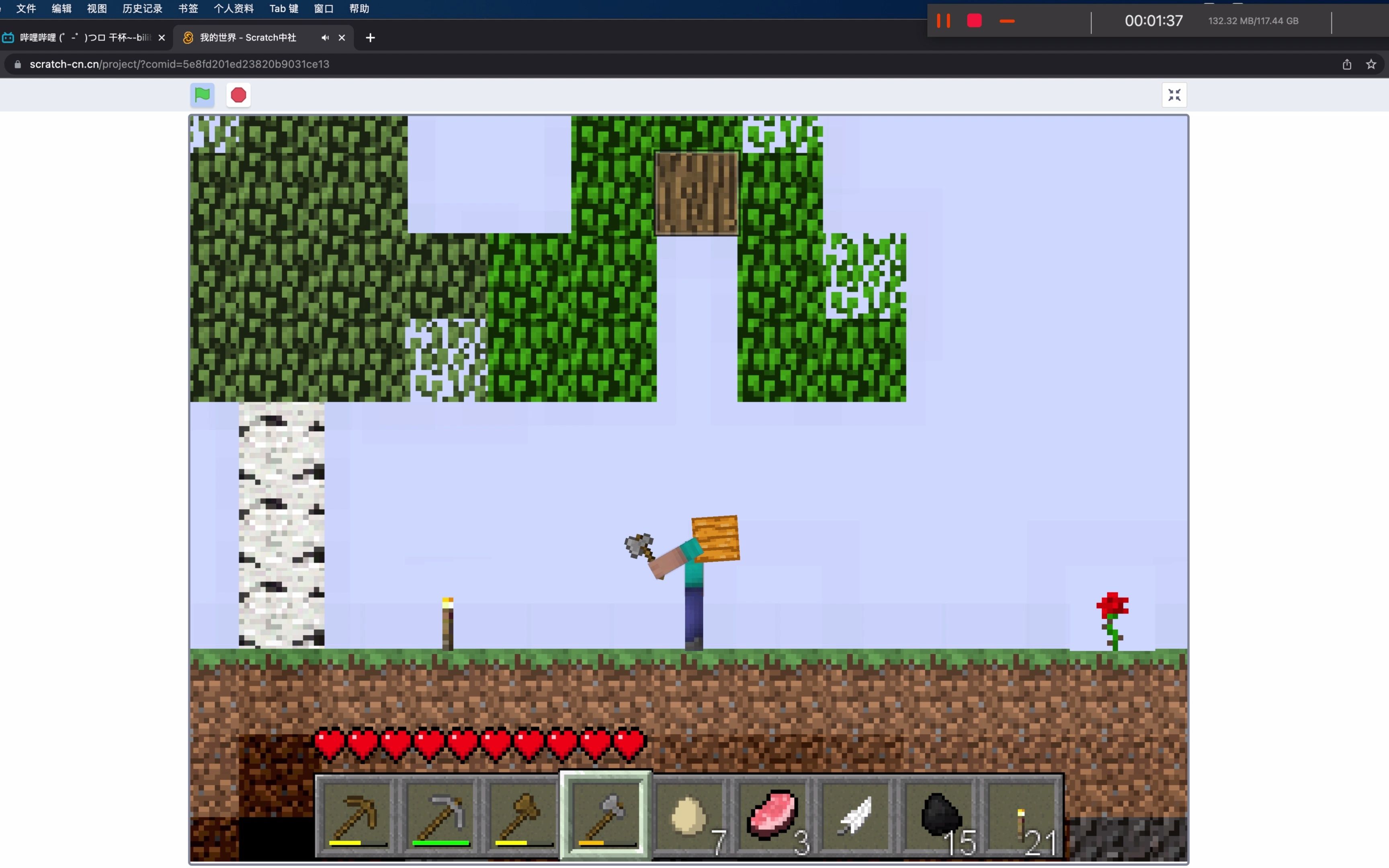Click the Steve player character
The width and height of the screenshot is (1389, 868).
(693, 583)
